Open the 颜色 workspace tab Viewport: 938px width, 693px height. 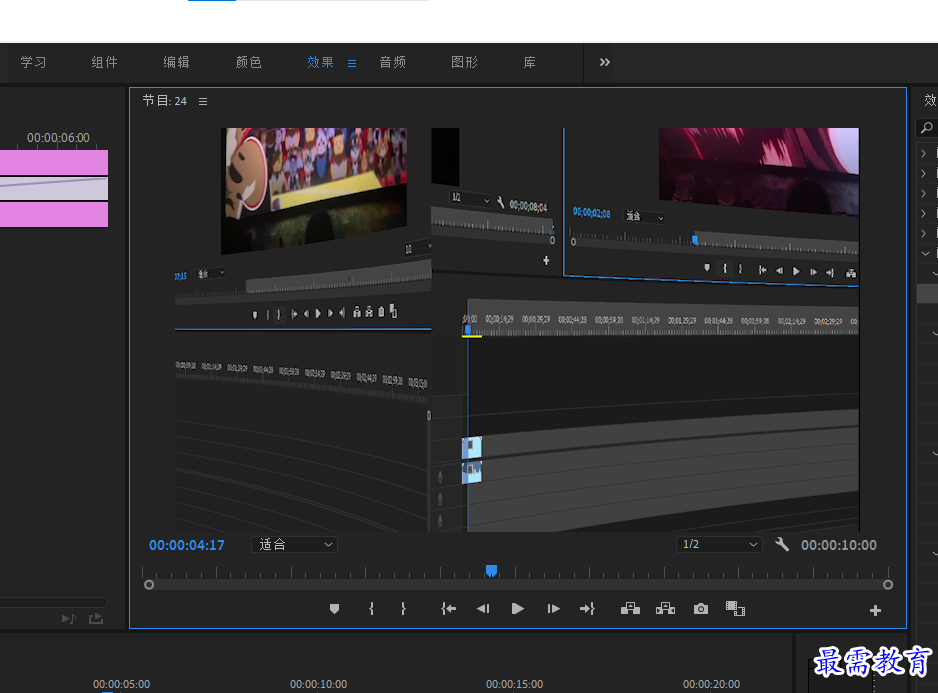point(248,62)
